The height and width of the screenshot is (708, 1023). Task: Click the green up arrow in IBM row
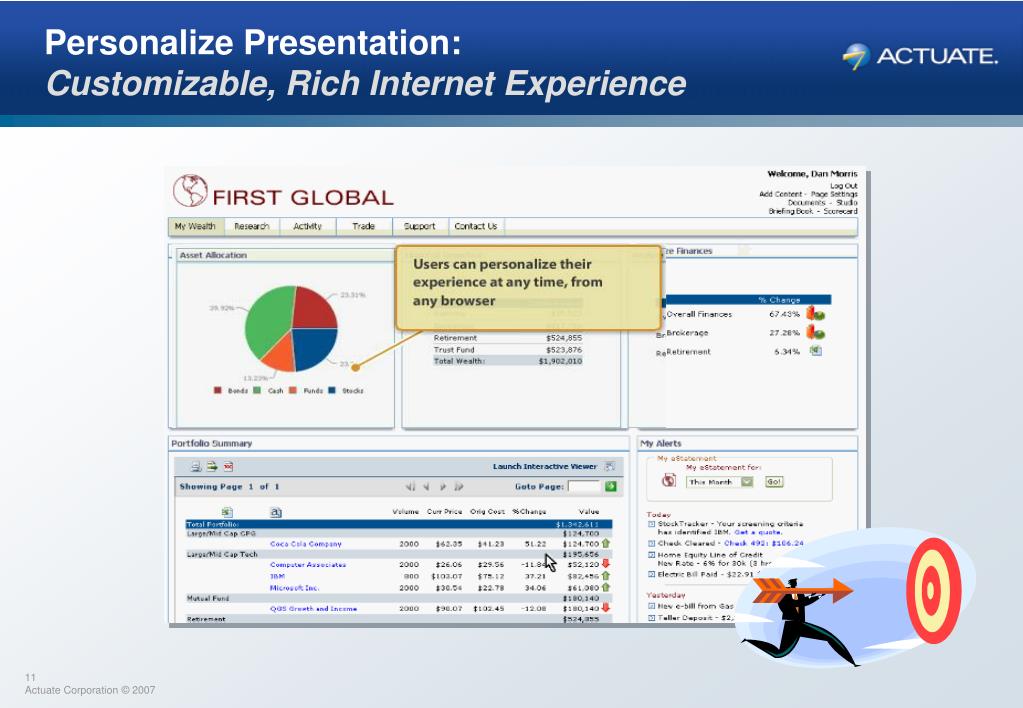(x=605, y=576)
